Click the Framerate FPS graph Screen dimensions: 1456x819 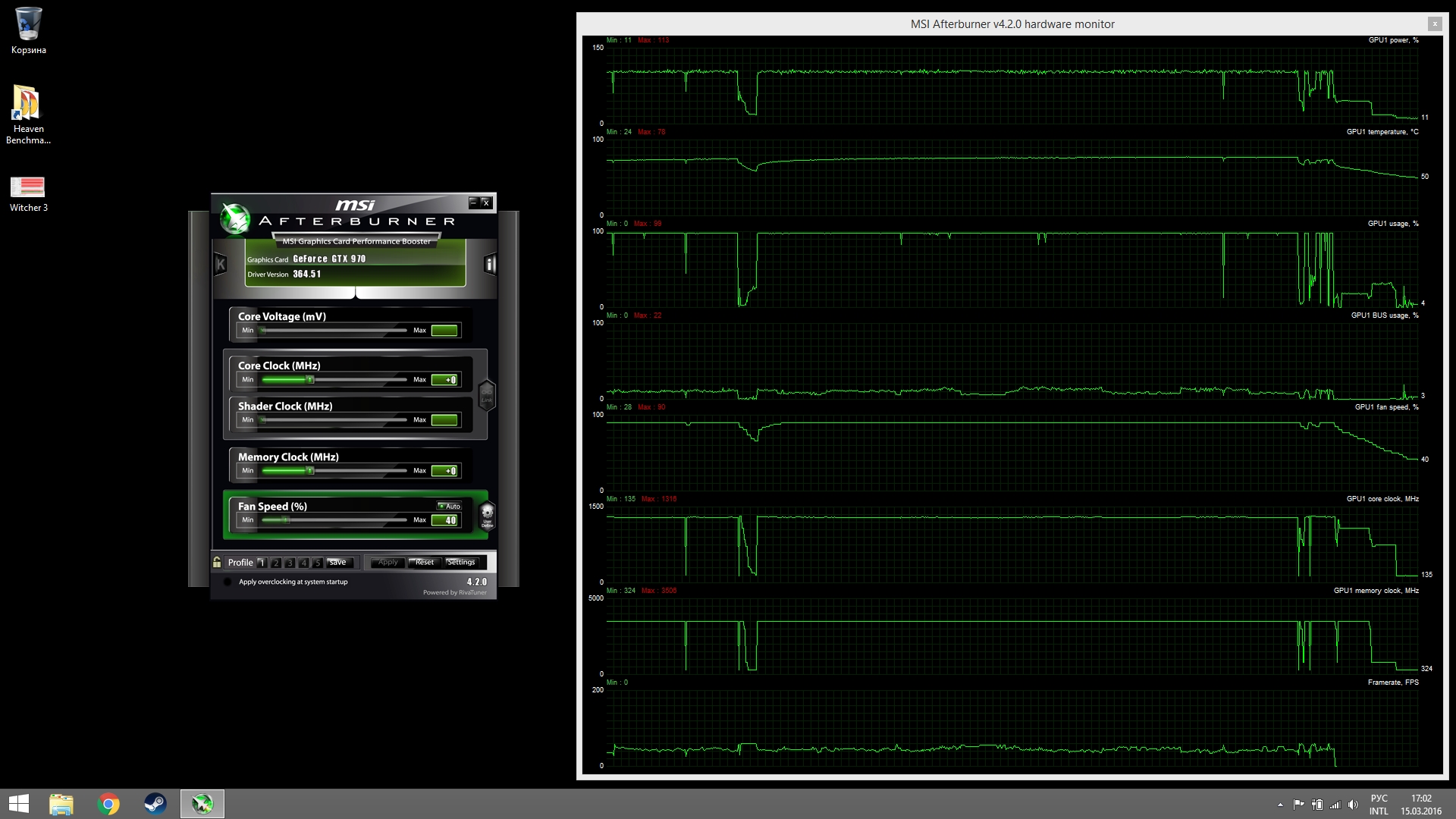pos(1012,728)
